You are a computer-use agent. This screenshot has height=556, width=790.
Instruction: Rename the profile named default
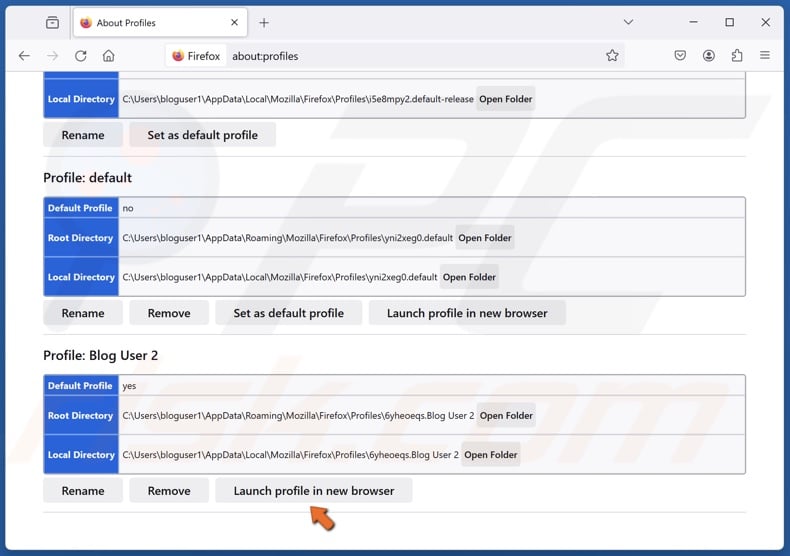[83, 313]
